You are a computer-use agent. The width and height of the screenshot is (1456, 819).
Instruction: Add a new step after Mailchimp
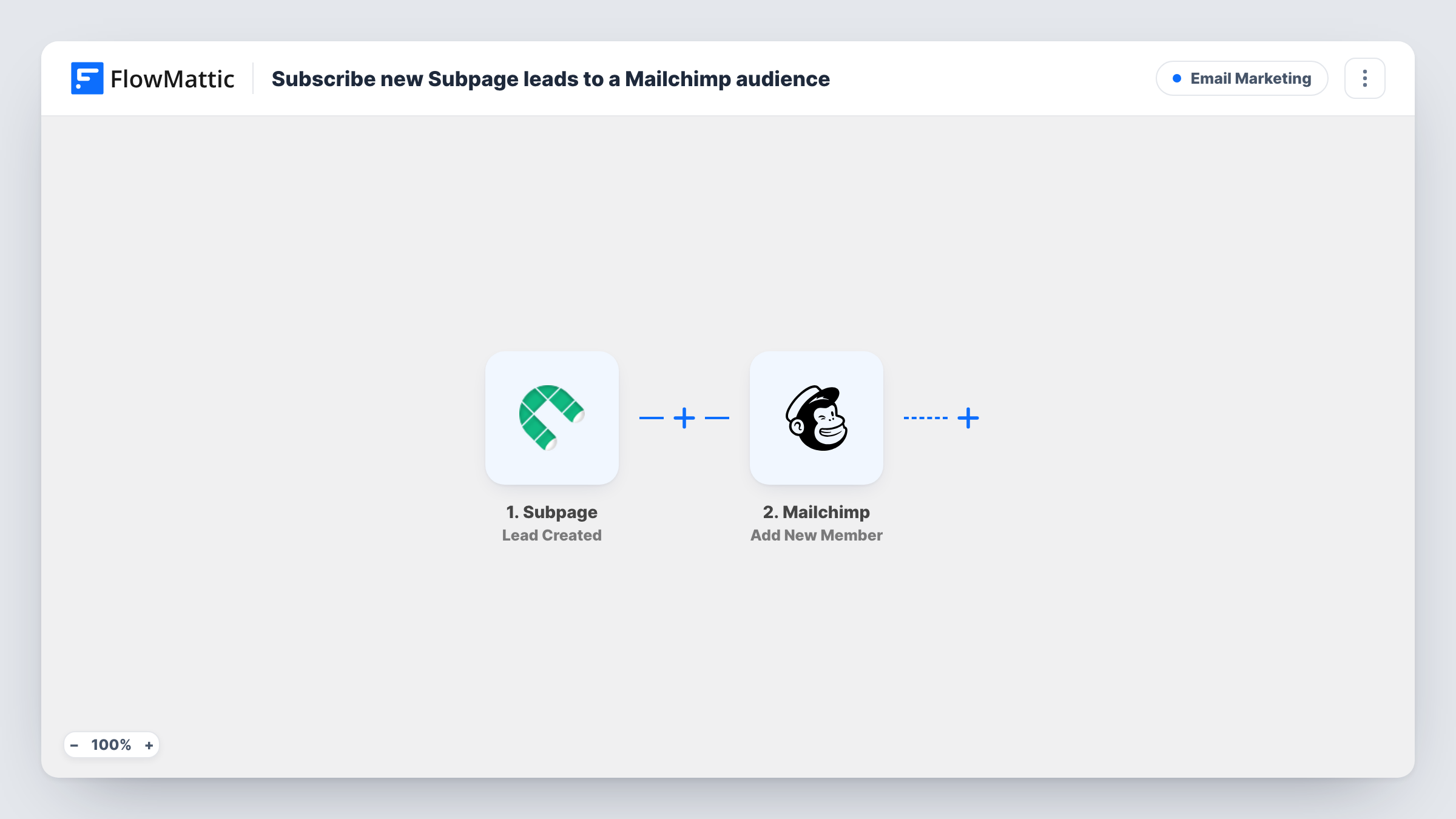click(x=968, y=418)
